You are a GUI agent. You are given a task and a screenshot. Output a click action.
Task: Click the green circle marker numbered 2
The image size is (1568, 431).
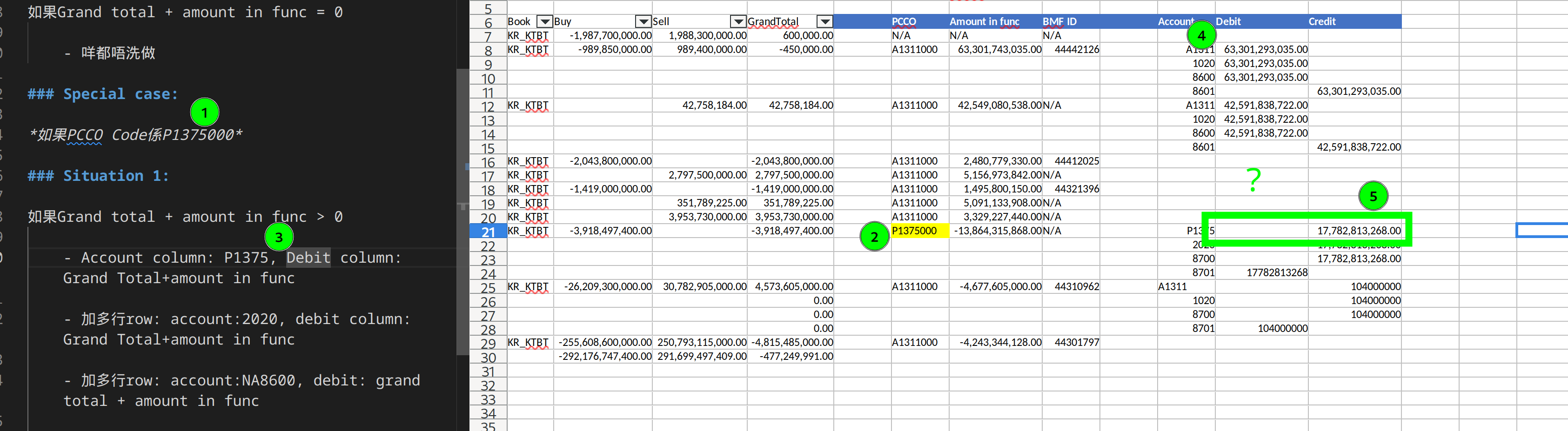point(874,237)
